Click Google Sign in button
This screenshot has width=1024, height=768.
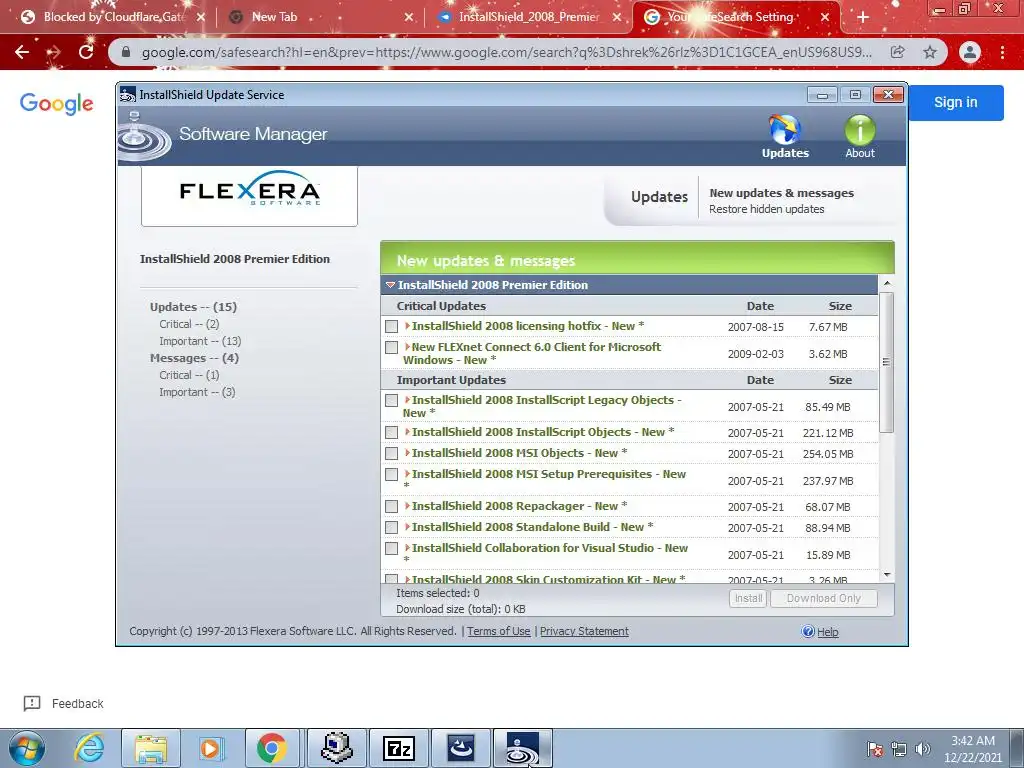(955, 103)
